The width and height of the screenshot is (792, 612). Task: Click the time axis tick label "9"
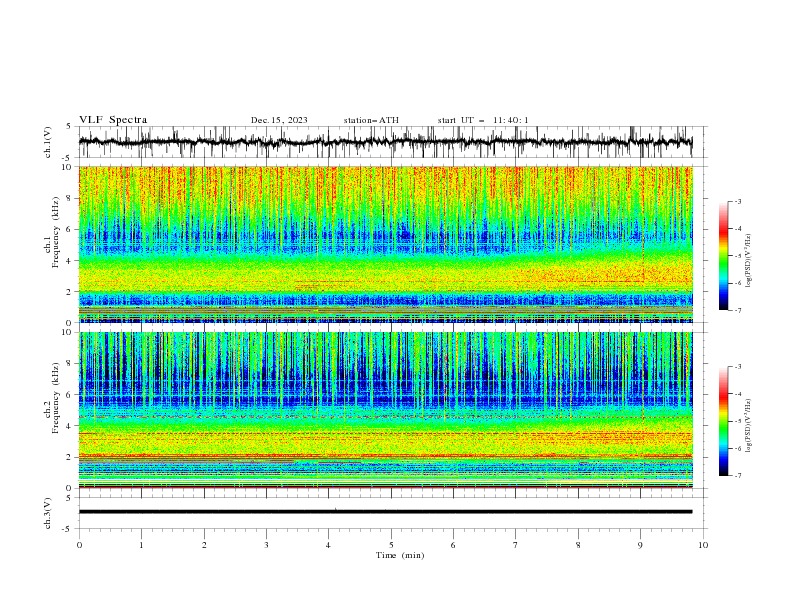click(640, 545)
